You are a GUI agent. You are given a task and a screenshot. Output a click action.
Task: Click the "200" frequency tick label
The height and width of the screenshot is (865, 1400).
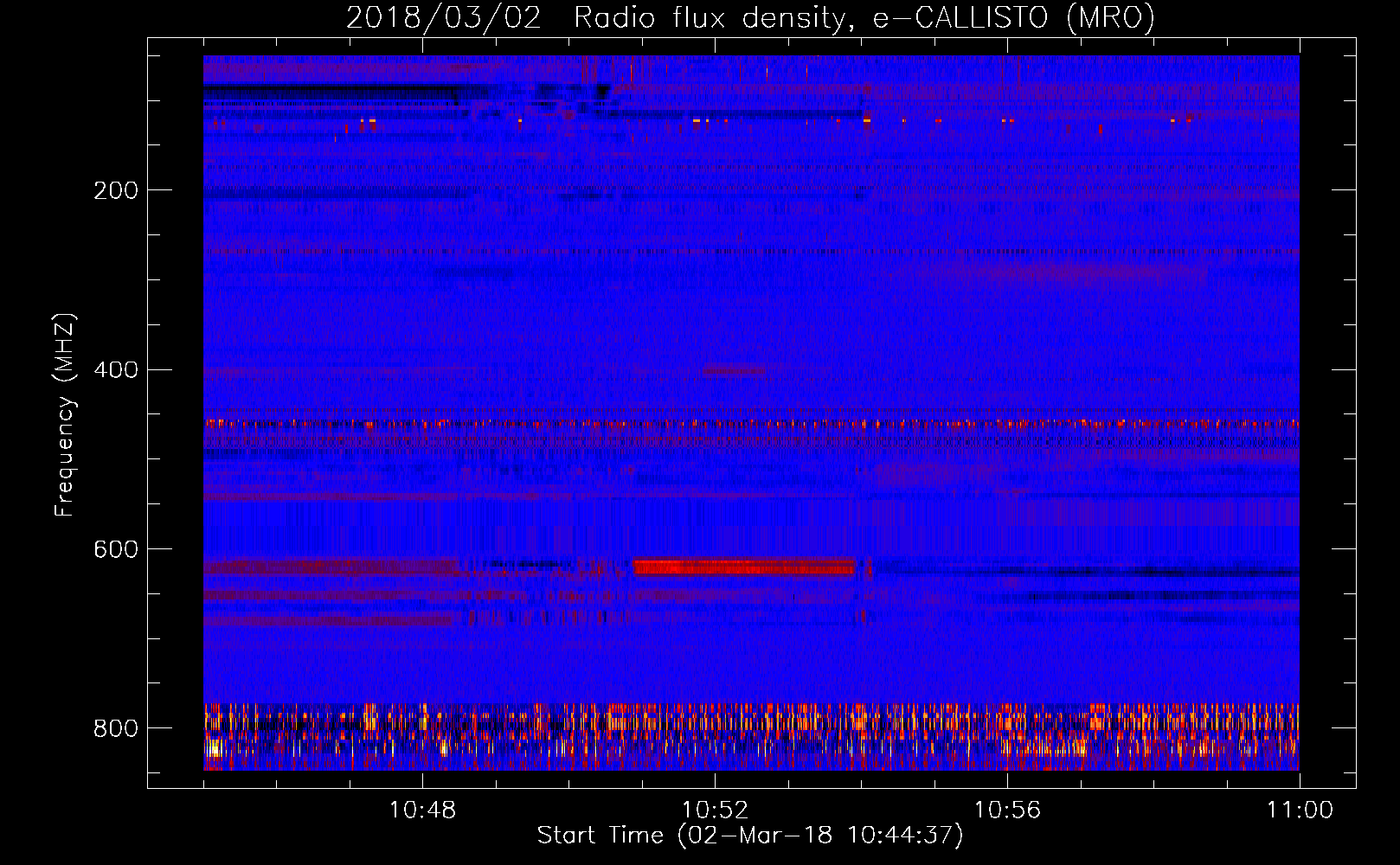[116, 190]
